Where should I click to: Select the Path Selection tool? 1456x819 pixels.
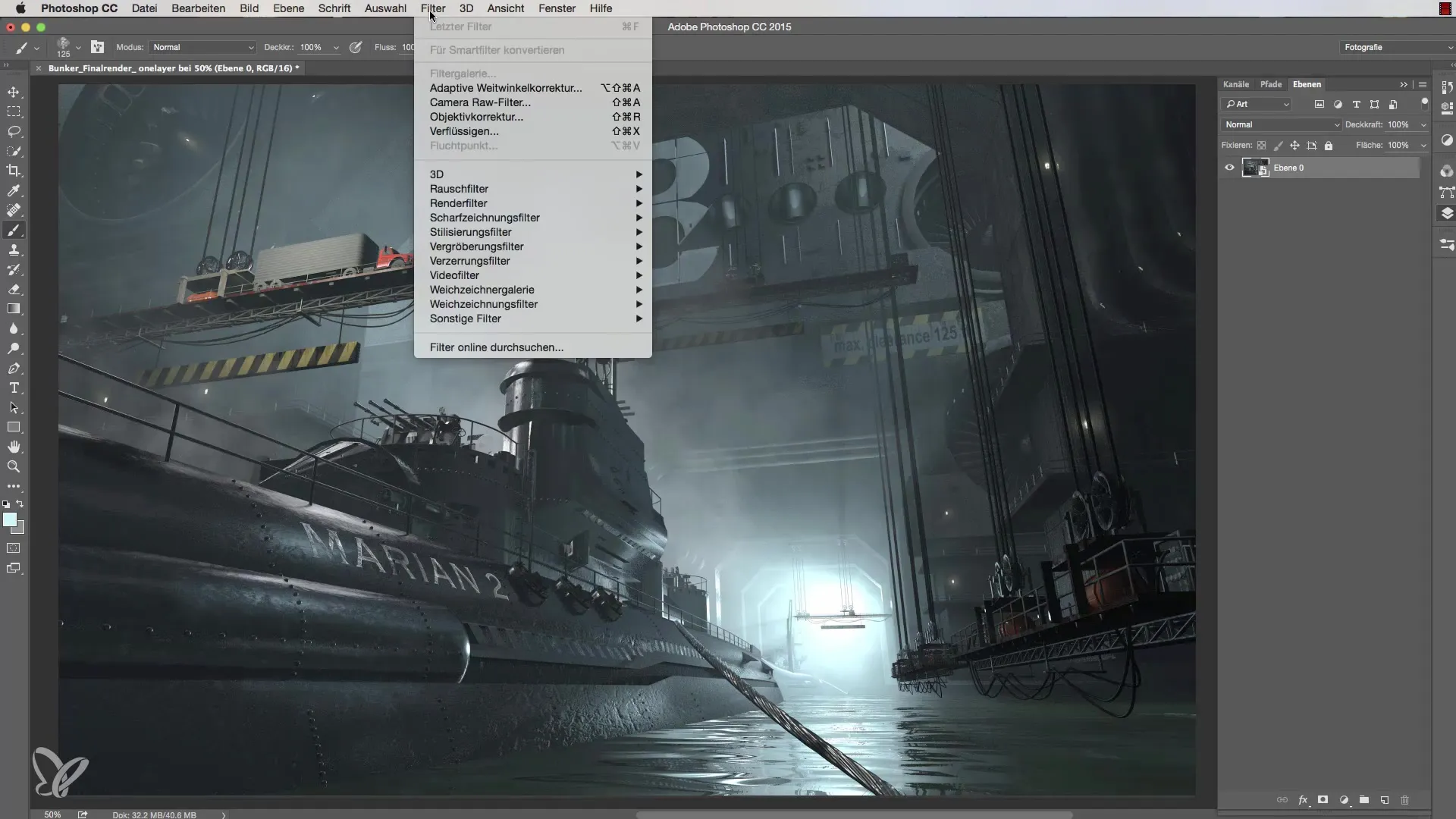pos(14,407)
